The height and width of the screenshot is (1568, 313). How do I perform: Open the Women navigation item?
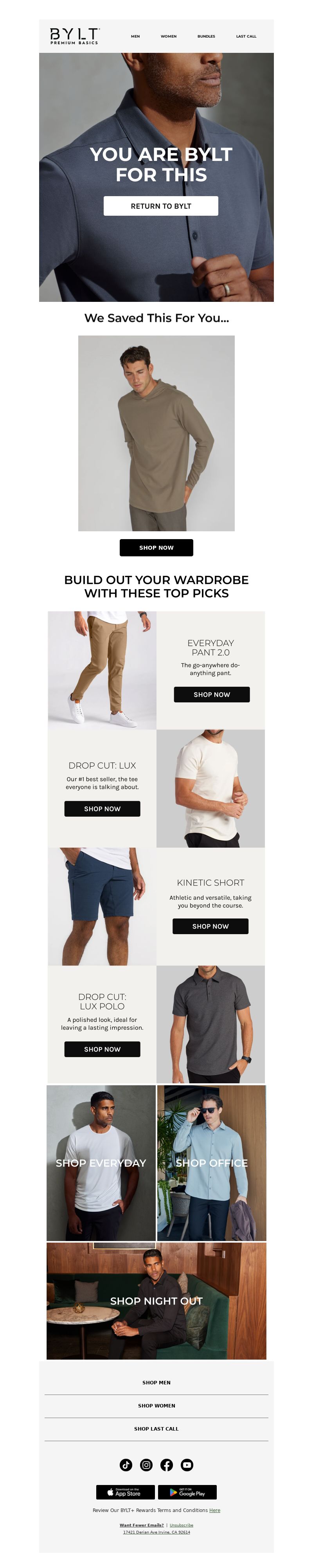[168, 36]
